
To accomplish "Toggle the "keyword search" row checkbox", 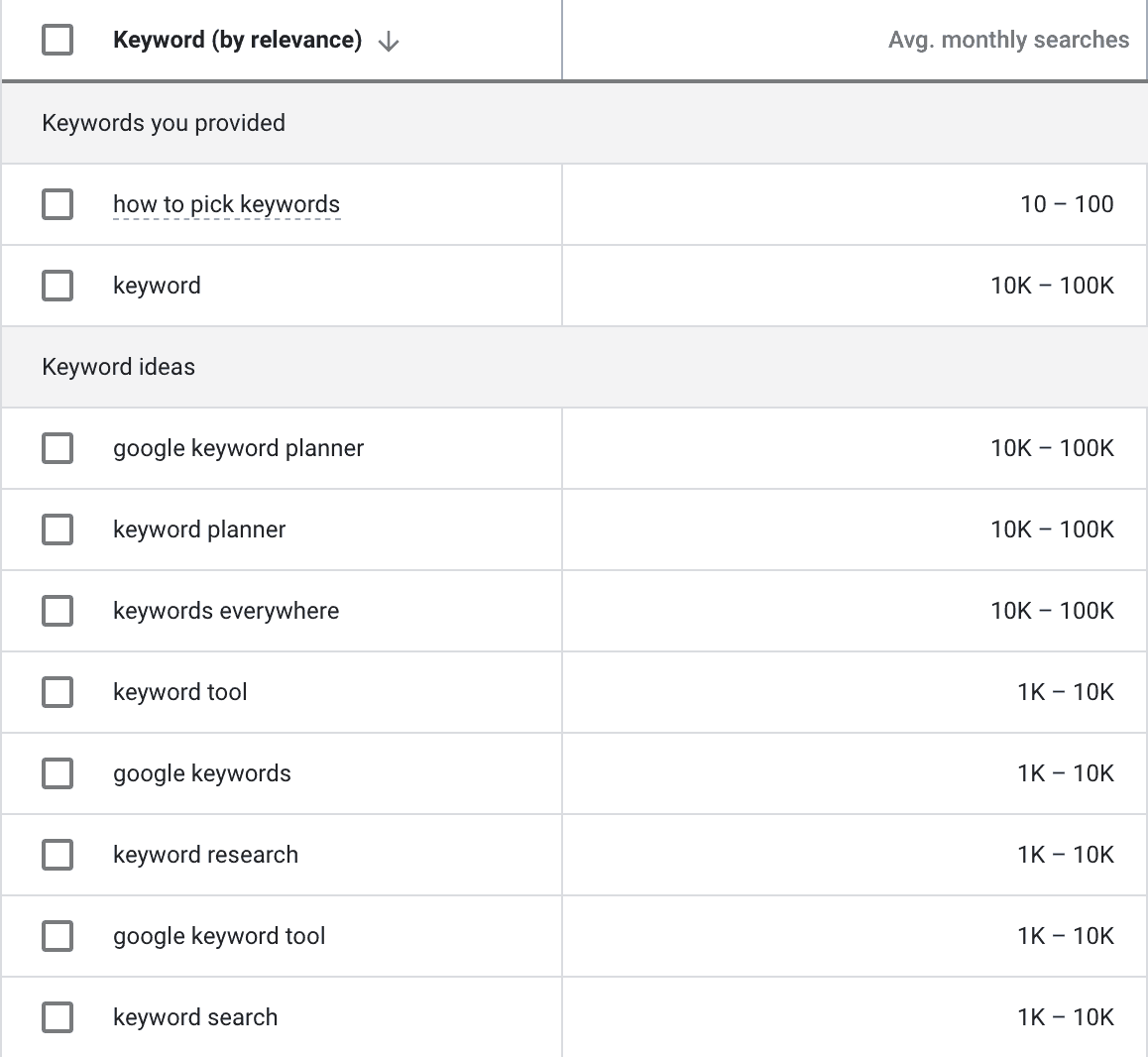I will [x=57, y=1017].
